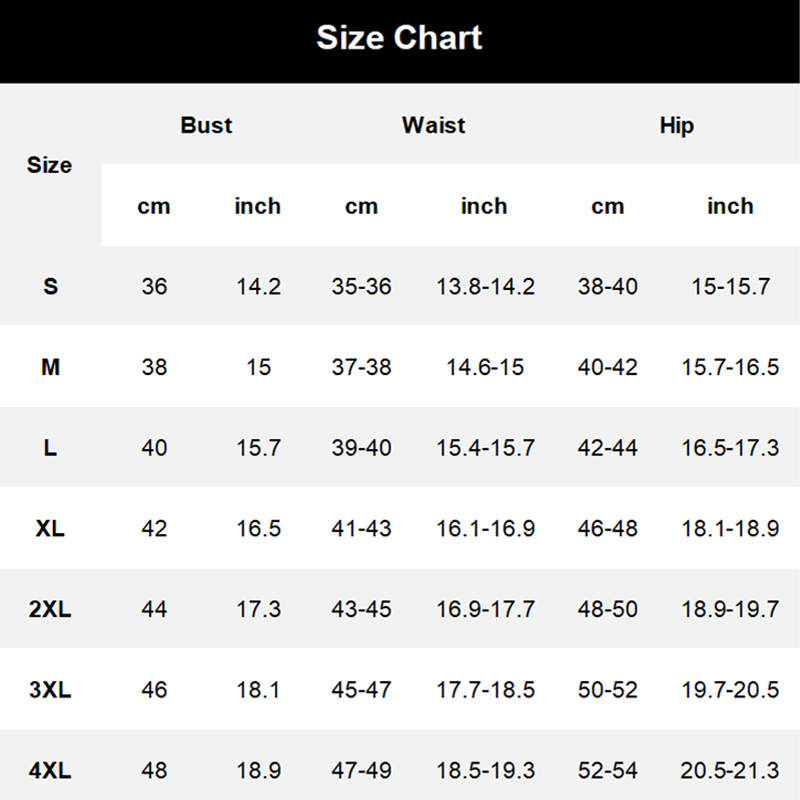Select the Waist column header

(433, 126)
